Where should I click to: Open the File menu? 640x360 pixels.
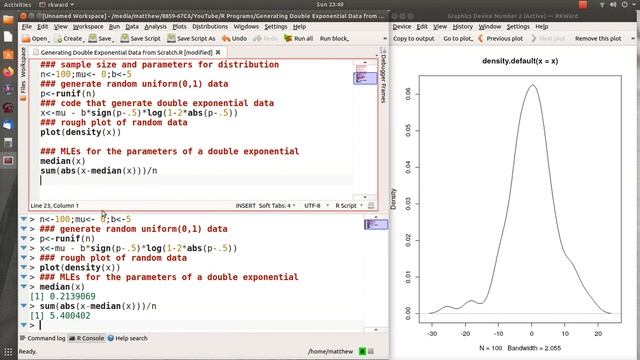(x=27, y=27)
